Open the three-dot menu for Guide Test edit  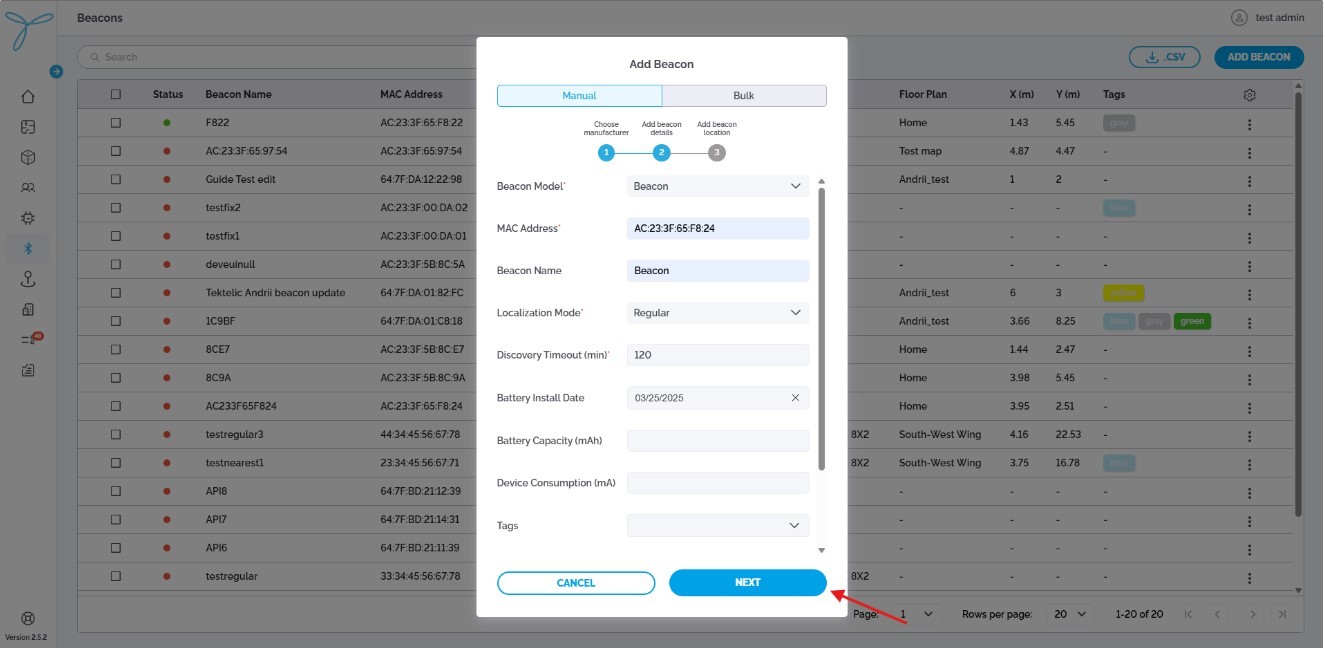coord(1249,180)
